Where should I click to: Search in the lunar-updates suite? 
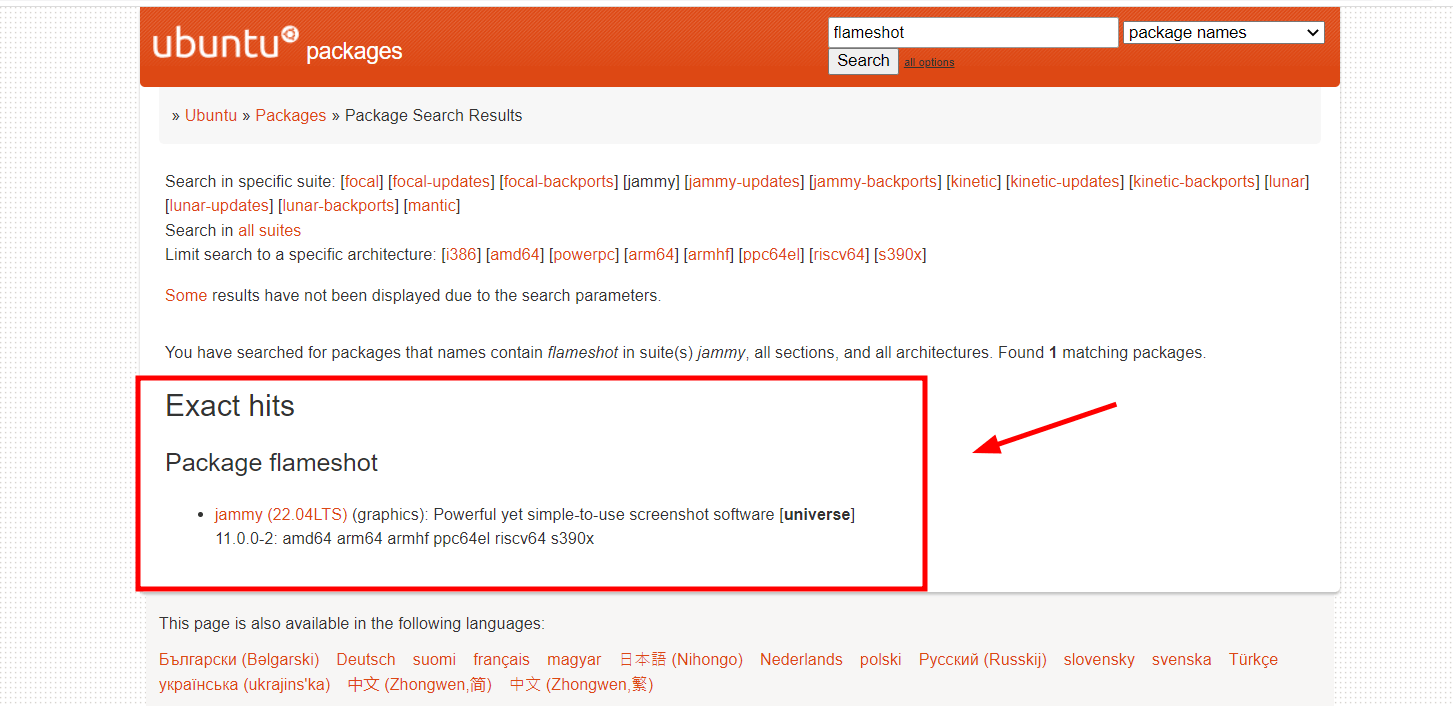tap(218, 205)
